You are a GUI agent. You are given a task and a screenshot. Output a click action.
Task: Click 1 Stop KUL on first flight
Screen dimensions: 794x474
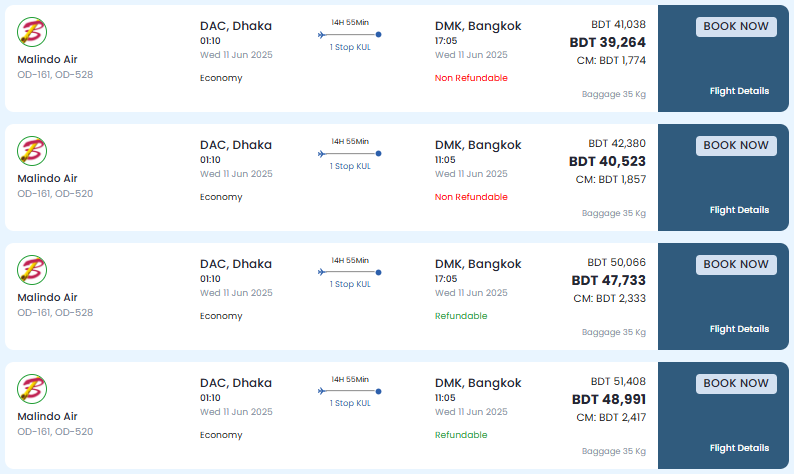click(350, 47)
